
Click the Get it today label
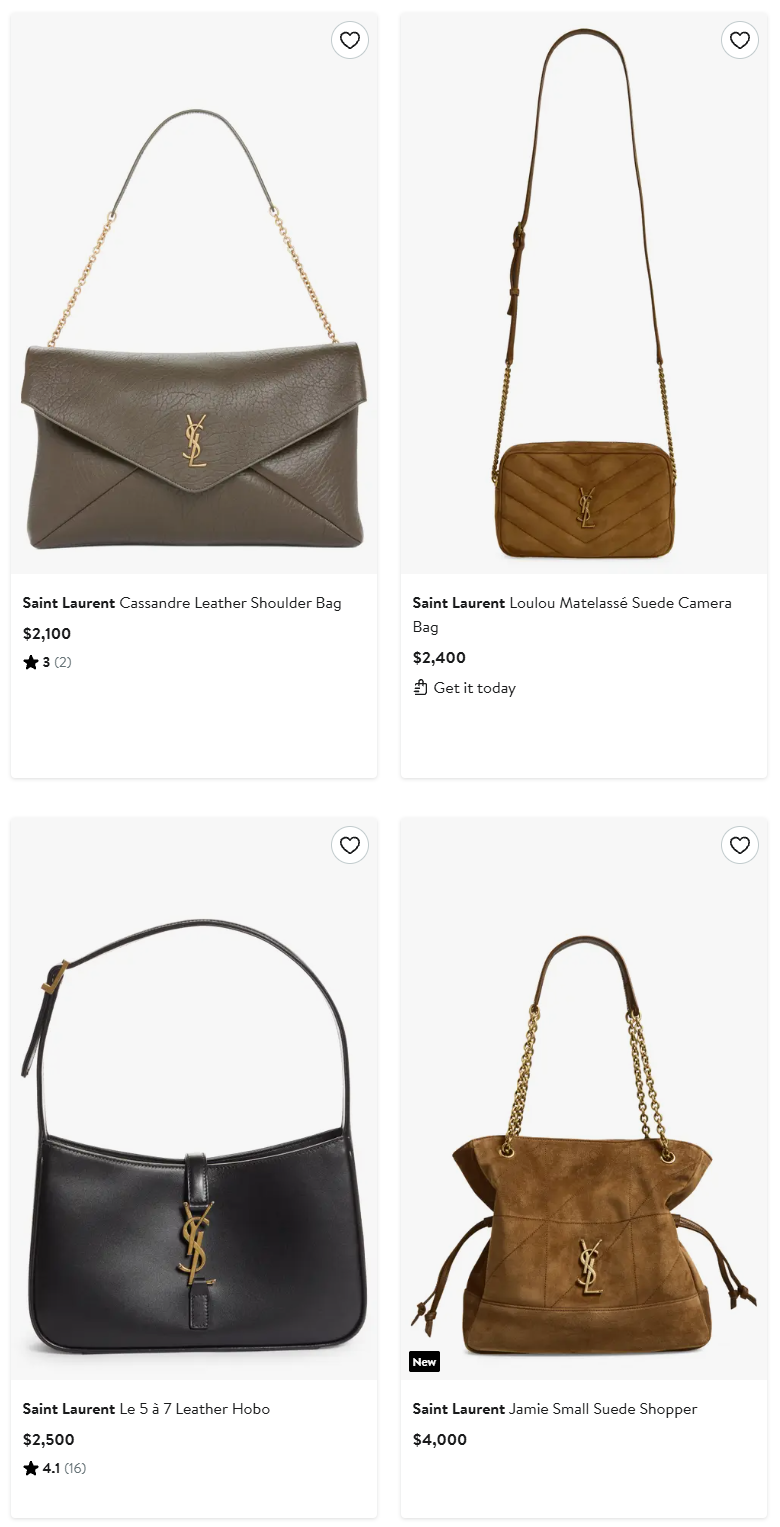tap(475, 688)
